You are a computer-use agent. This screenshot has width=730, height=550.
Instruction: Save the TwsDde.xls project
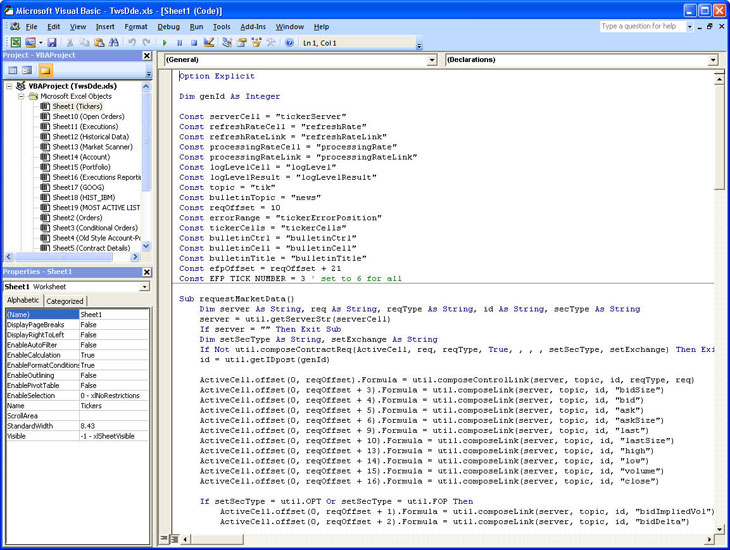[x=52, y=42]
